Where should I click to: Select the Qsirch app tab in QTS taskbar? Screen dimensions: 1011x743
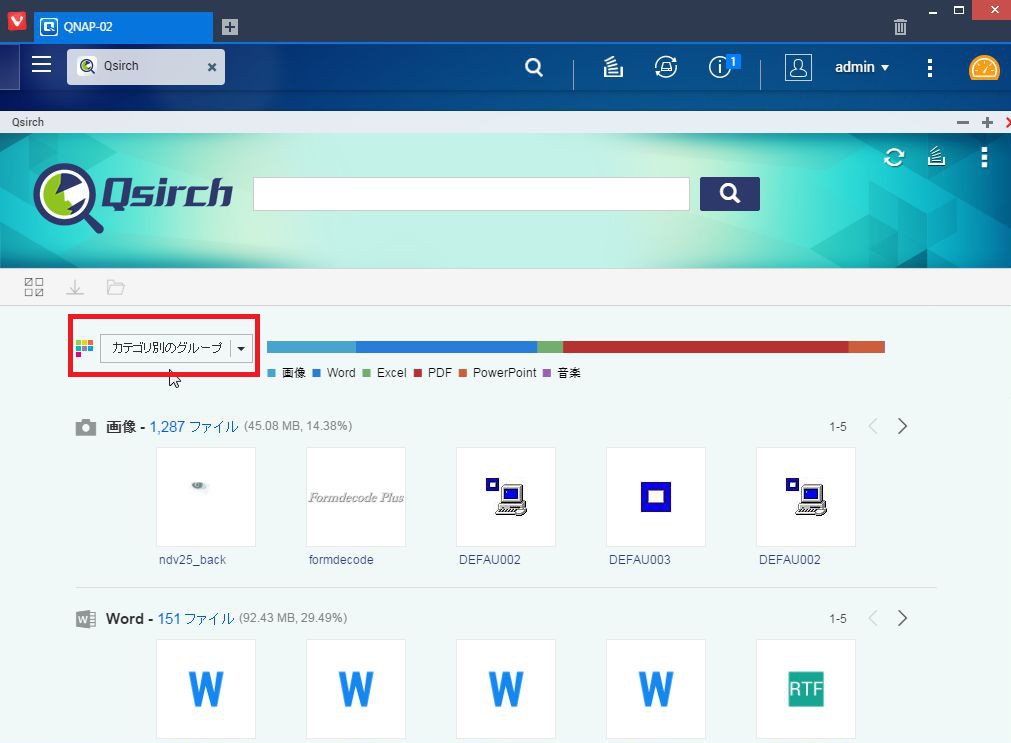pos(146,67)
